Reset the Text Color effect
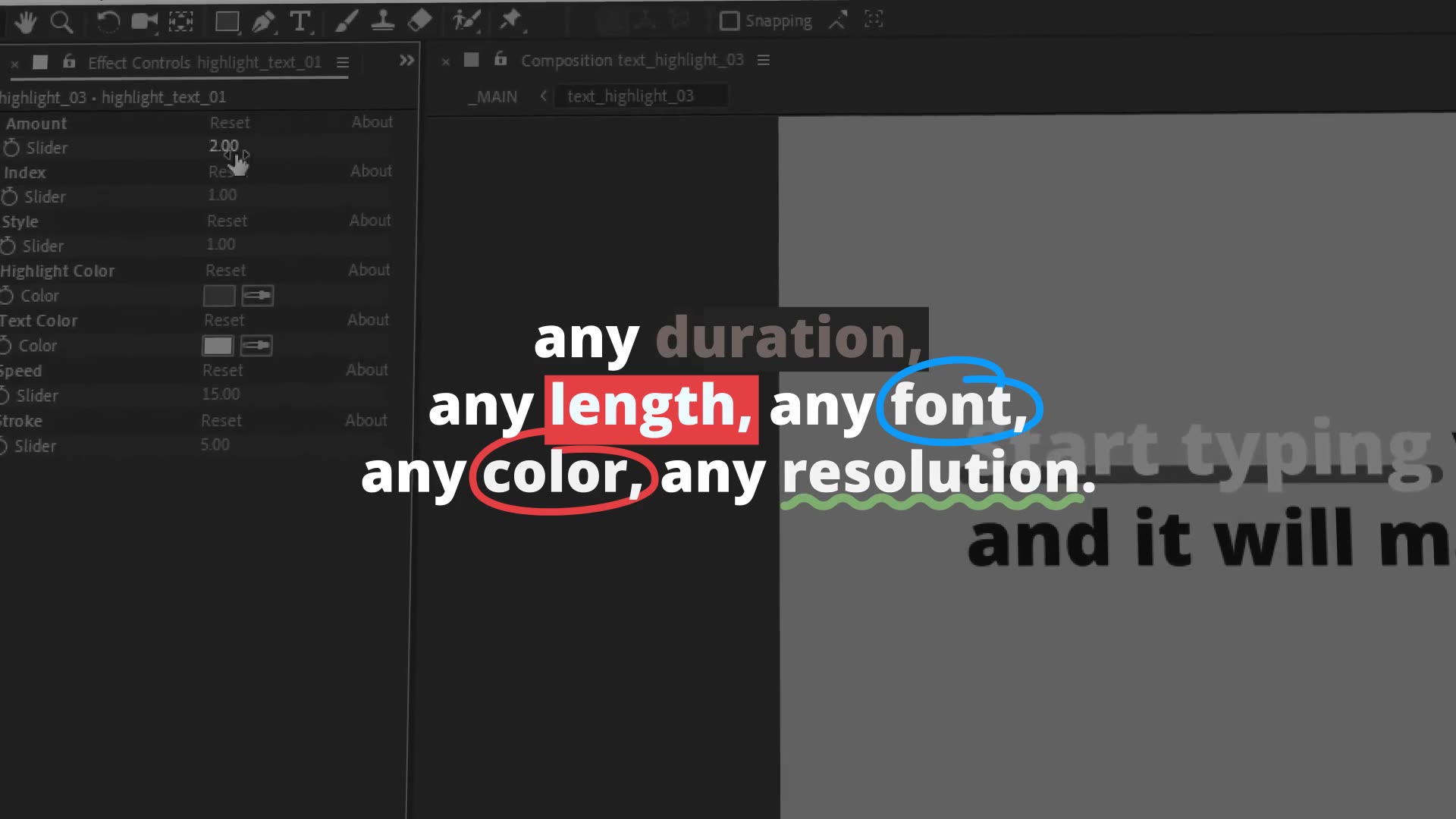1456x819 pixels. click(224, 320)
